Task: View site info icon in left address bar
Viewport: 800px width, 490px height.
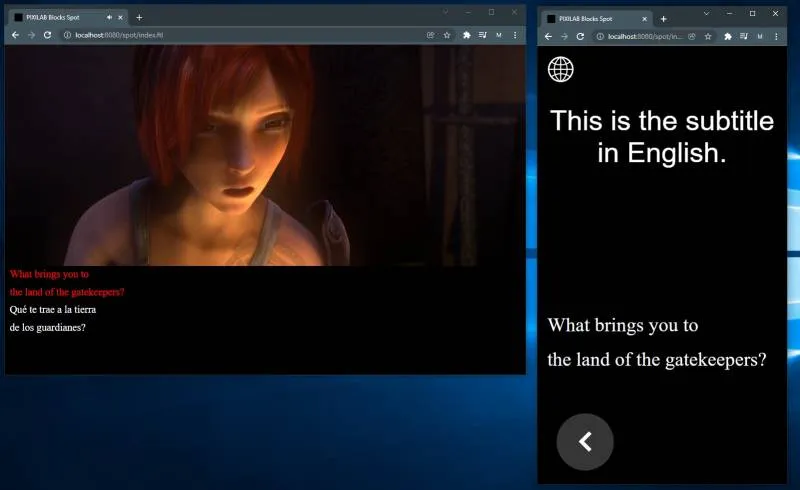Action: click(67, 35)
